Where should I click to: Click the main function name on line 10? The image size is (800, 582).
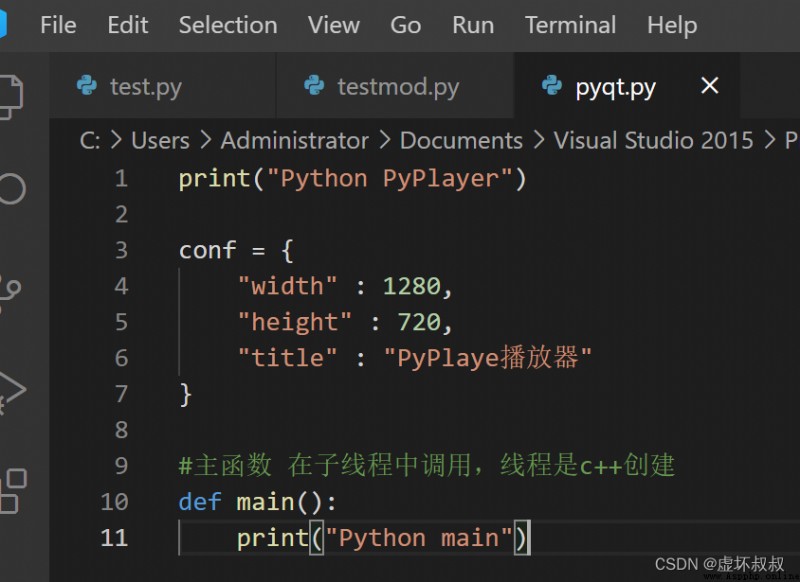click(265, 502)
